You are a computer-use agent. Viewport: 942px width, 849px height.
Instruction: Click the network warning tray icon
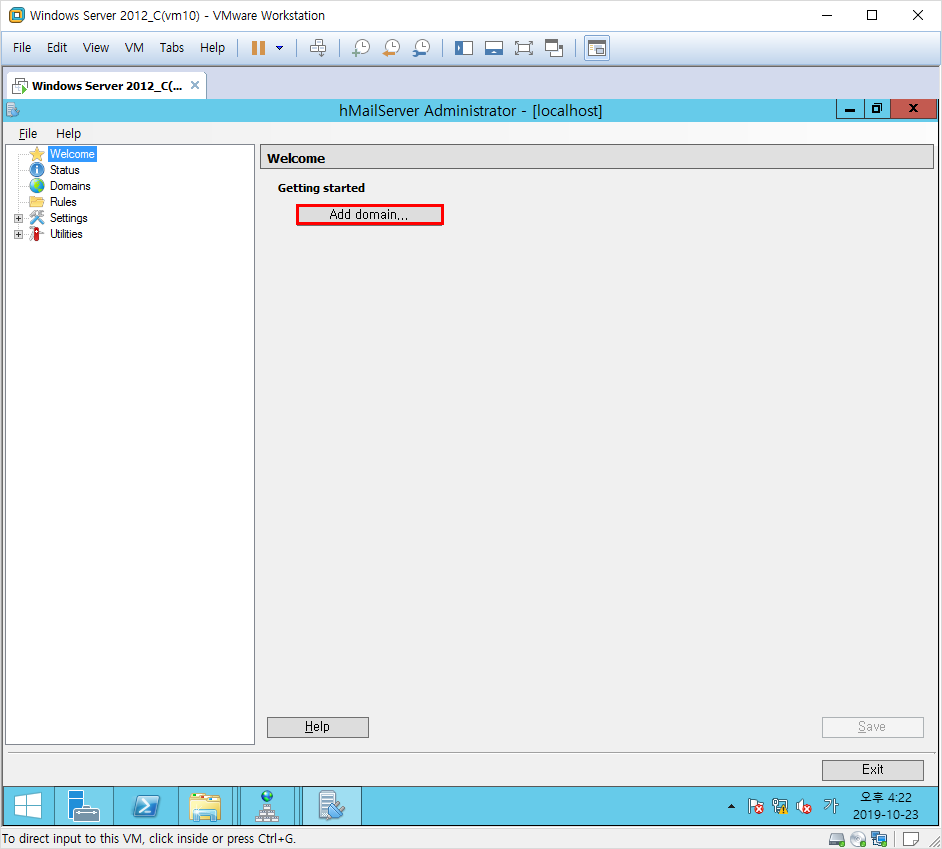[780, 806]
